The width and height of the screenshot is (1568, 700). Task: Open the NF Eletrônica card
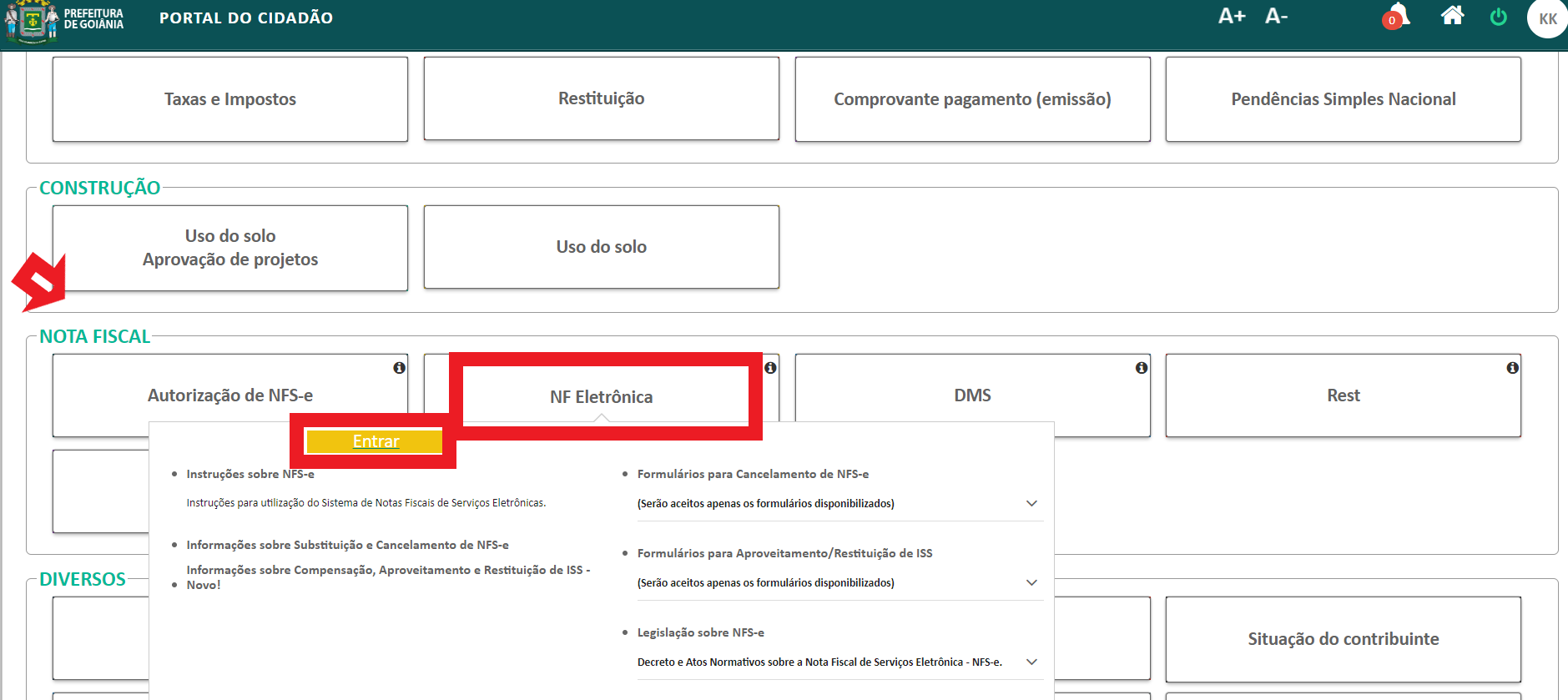click(601, 396)
